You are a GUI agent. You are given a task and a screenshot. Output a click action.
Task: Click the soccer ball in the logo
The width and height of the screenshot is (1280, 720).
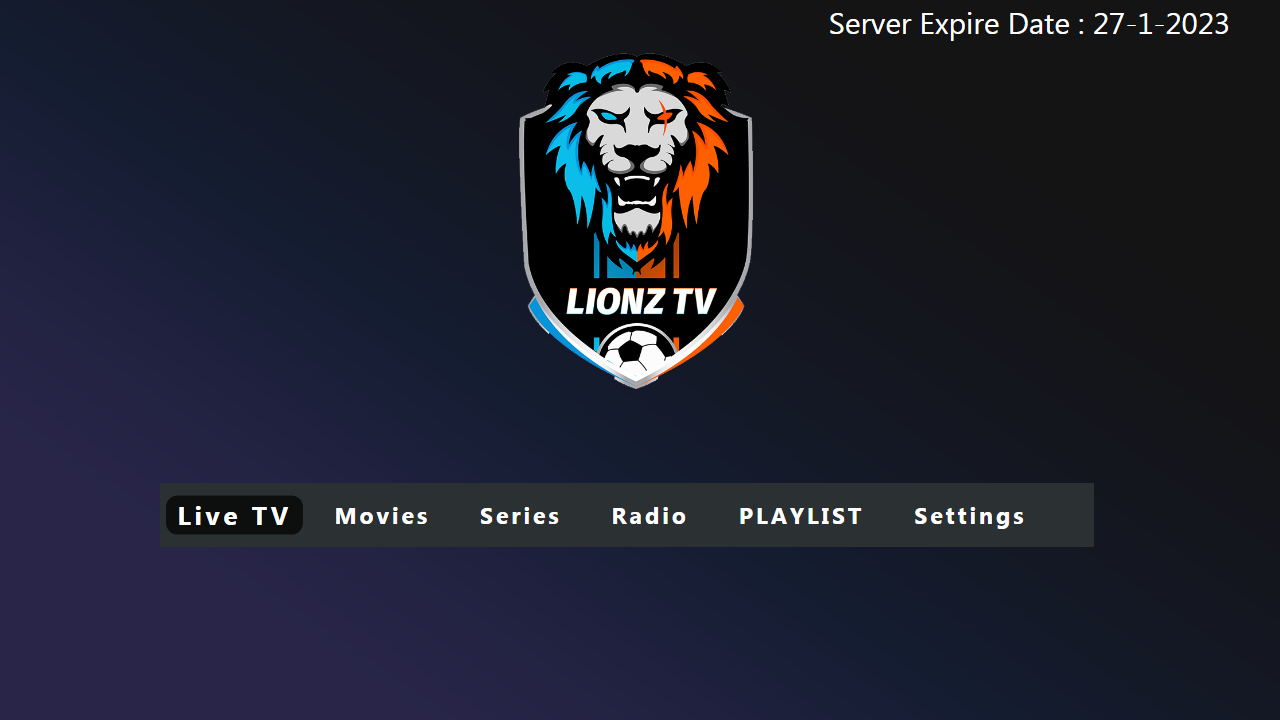(x=637, y=352)
